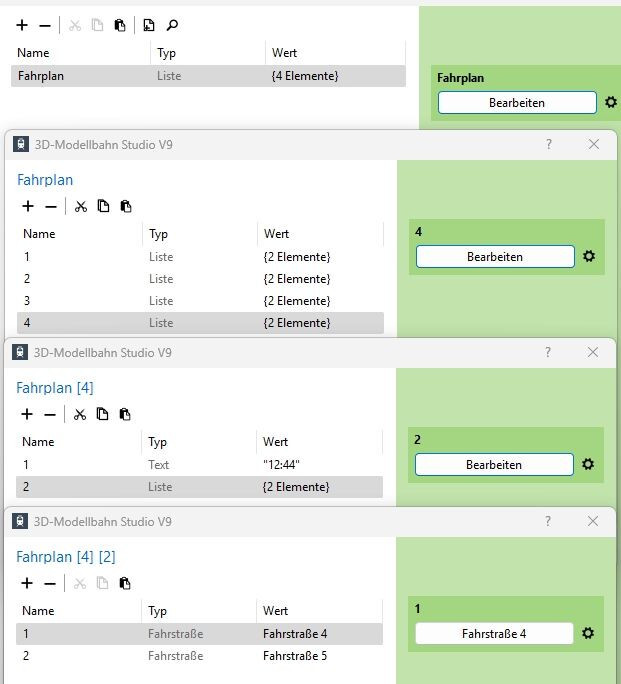This screenshot has height=684, width=621.
Task: Select row 3 in the Fahrplan dialog list
Action: point(200,301)
